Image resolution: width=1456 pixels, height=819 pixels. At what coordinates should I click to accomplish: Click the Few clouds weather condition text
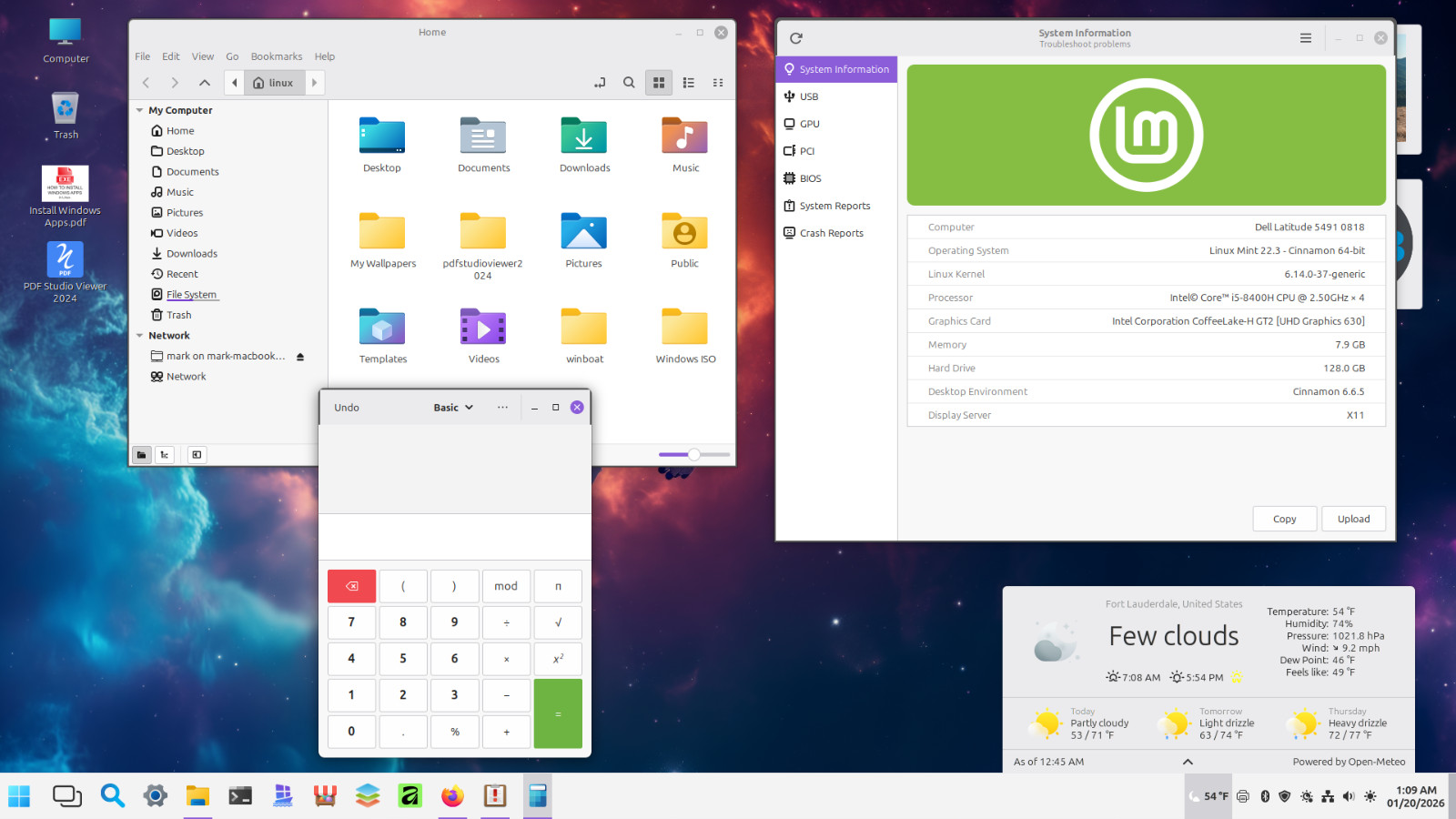pyautogui.click(x=1174, y=636)
